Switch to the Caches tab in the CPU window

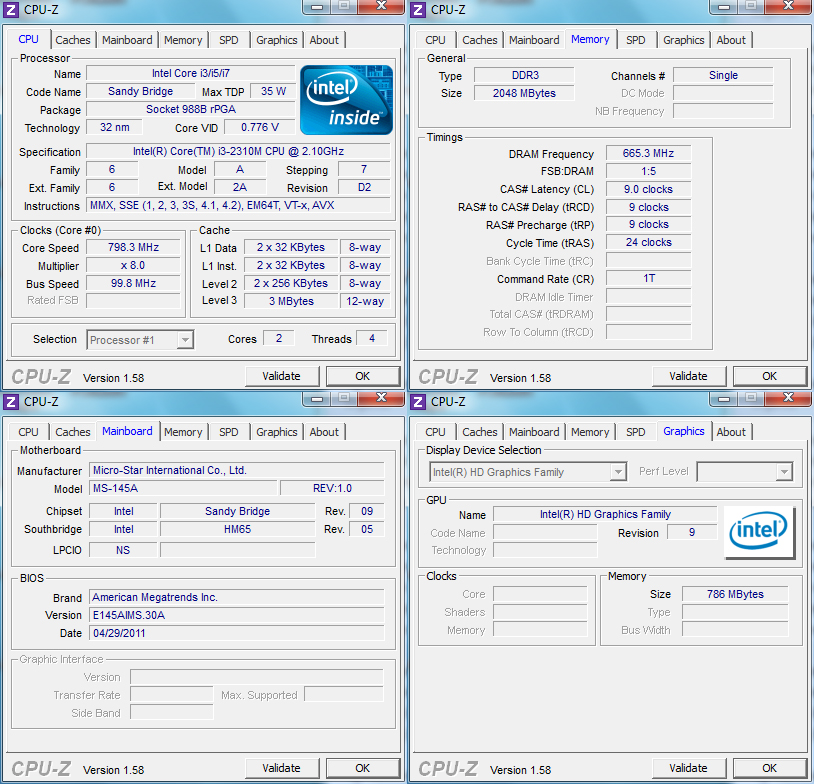click(x=73, y=40)
